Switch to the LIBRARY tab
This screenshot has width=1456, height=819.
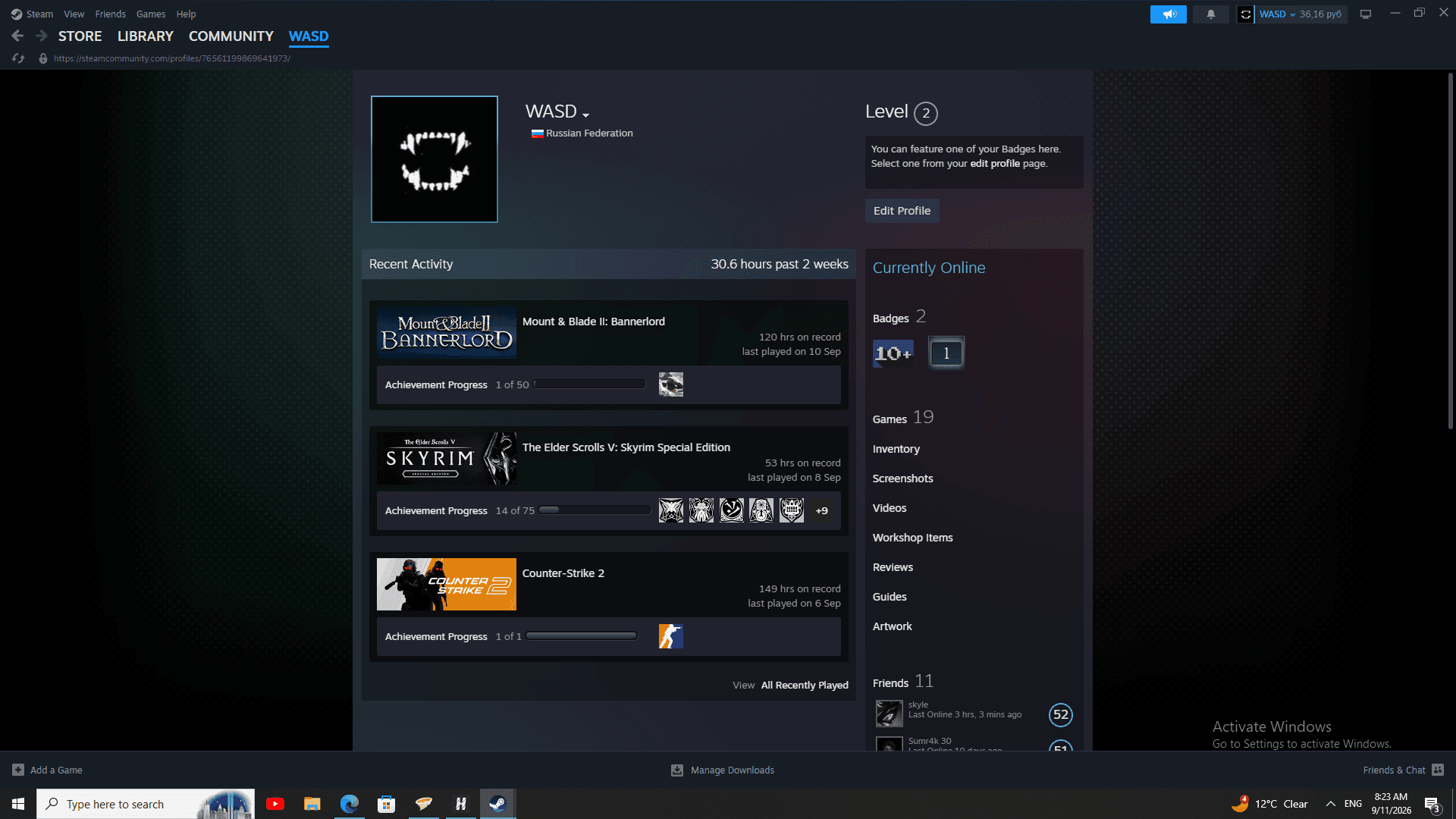pos(146,36)
